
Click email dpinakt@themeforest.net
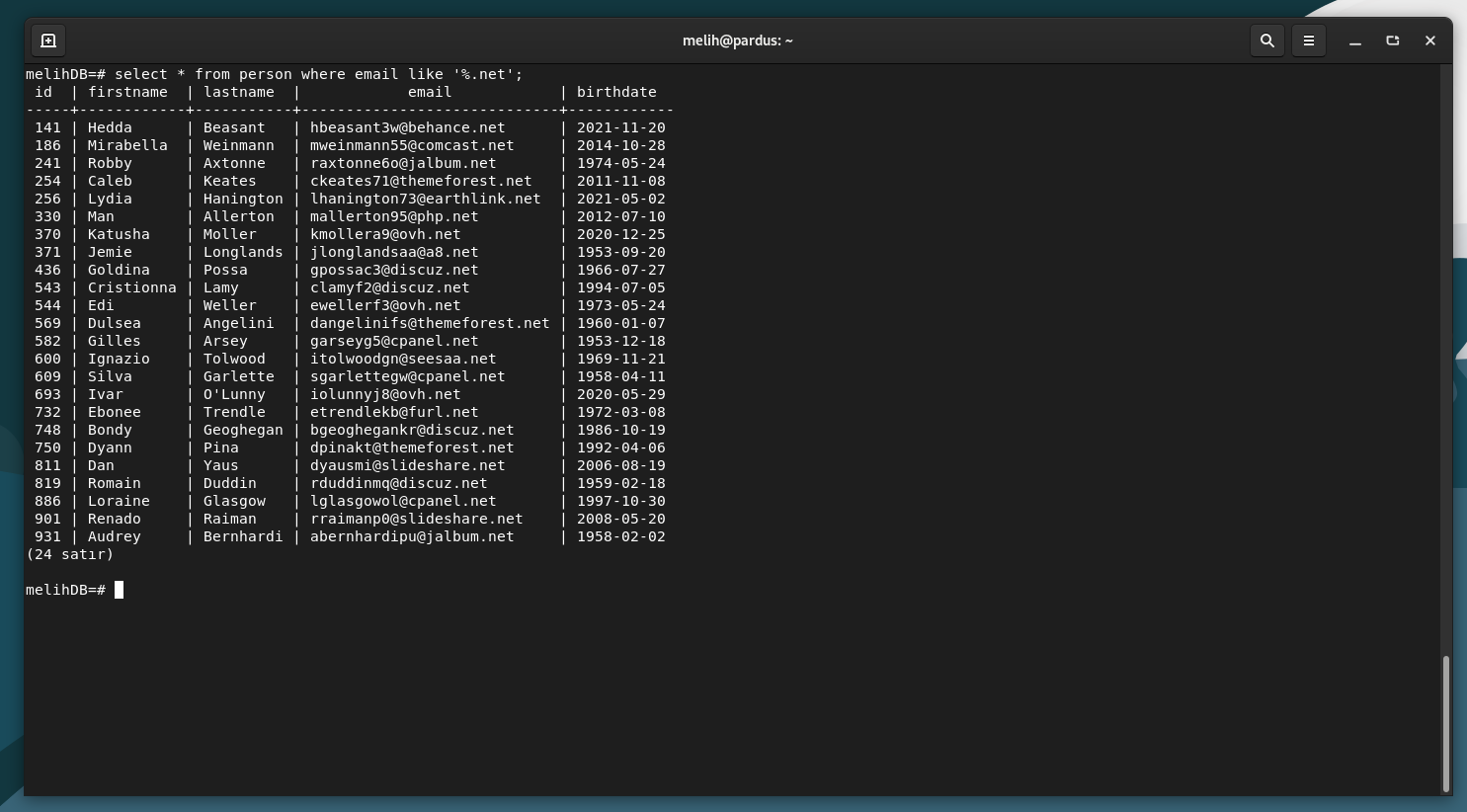click(412, 447)
